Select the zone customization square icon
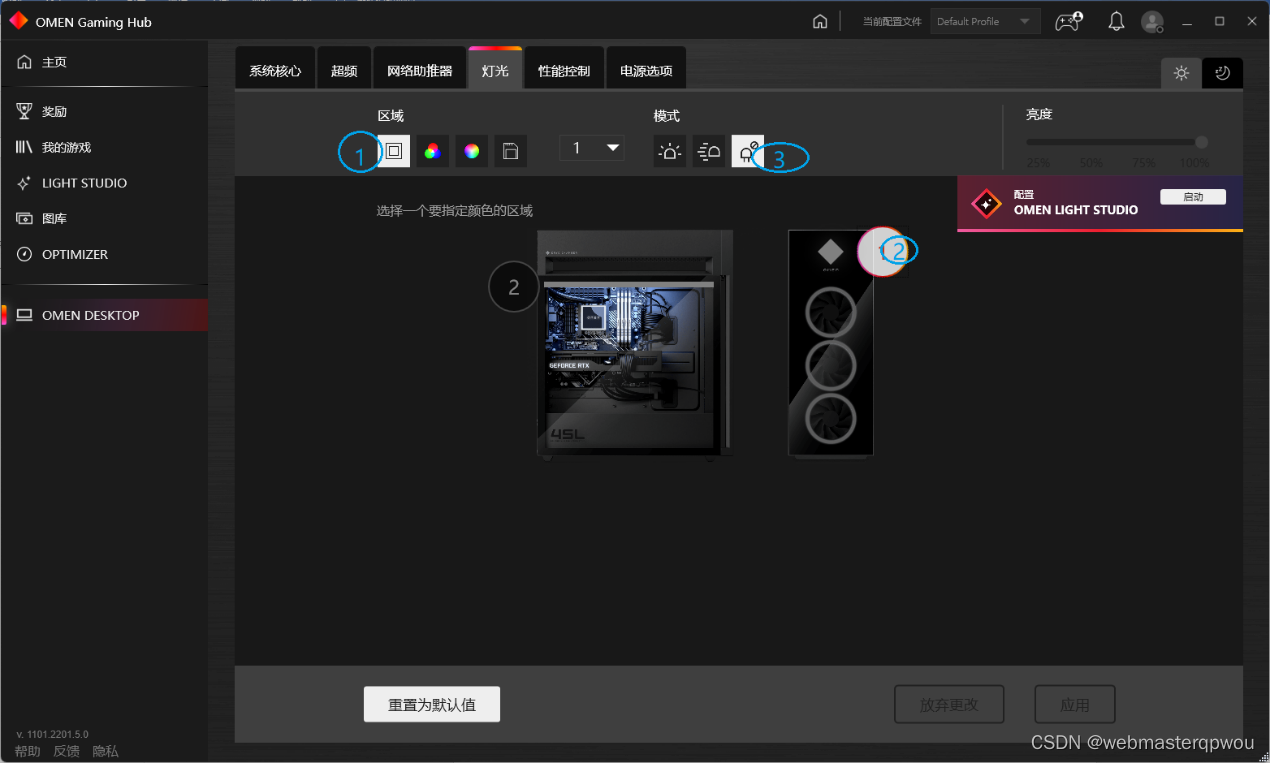The image size is (1270, 763). point(394,151)
